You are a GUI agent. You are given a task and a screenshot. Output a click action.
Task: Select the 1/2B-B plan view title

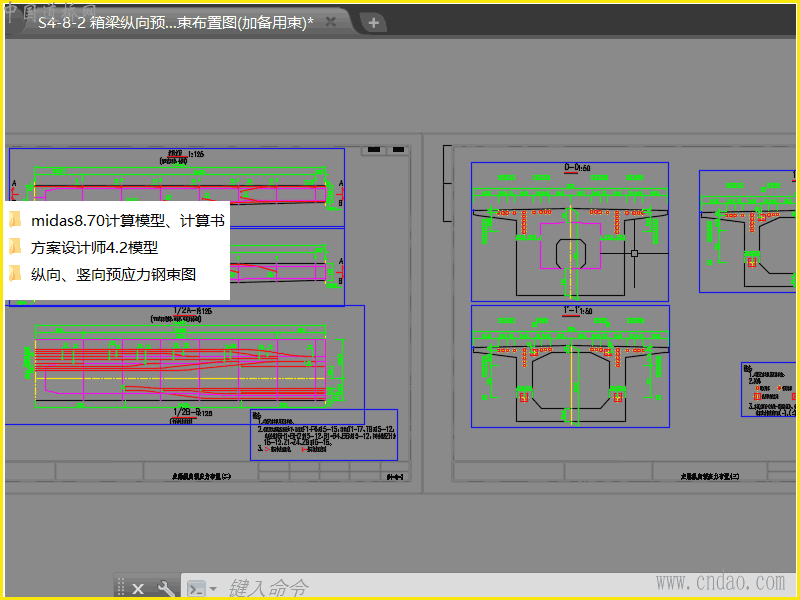click(x=192, y=412)
